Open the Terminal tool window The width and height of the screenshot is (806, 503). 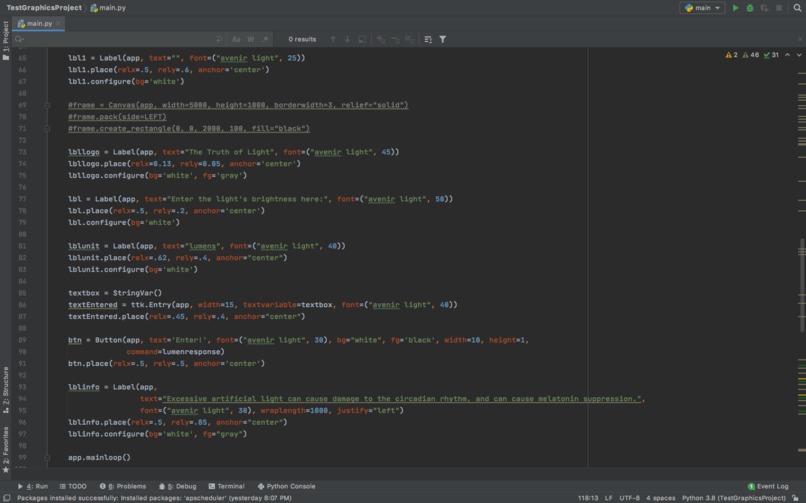pos(226,486)
